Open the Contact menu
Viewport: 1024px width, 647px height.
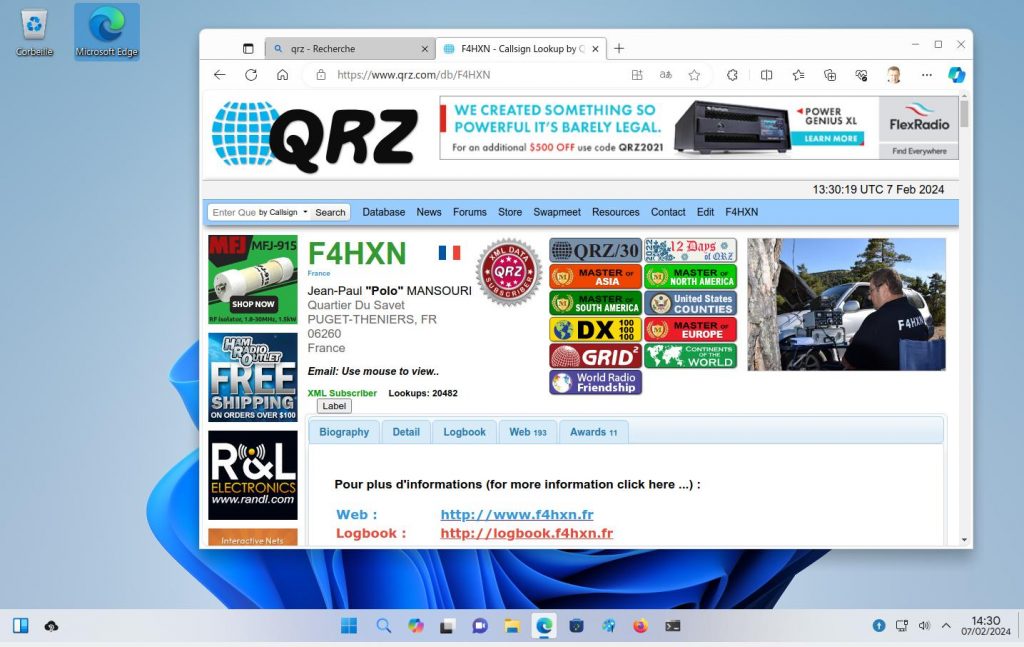[668, 212]
